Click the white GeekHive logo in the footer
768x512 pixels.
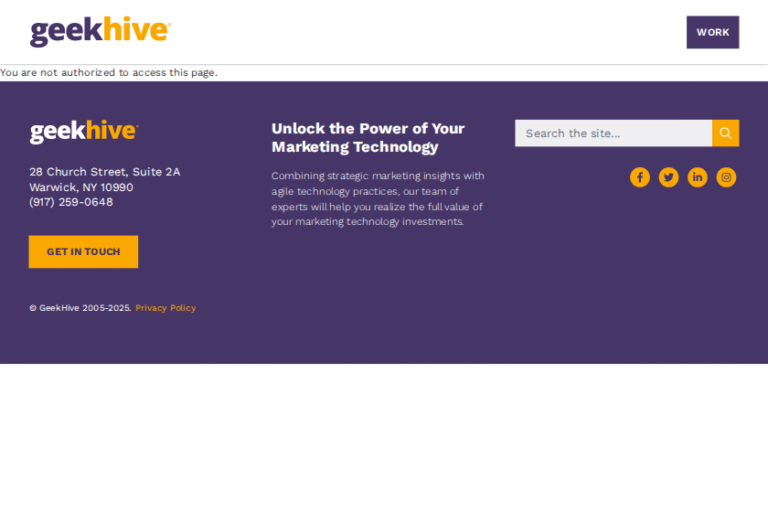(83, 132)
